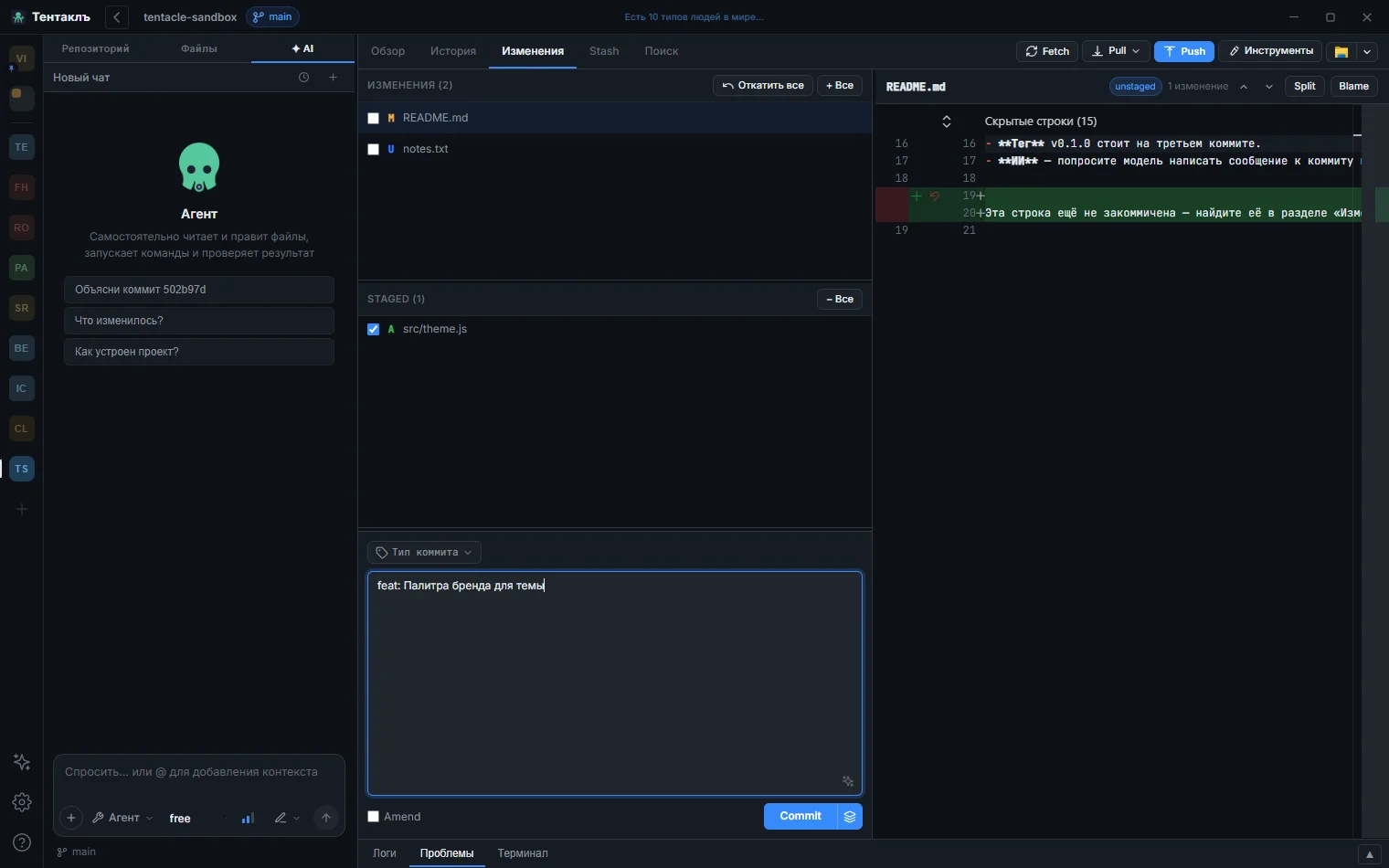
Task: Open the sparkles icon in left sidebar
Action: [x=22, y=762]
